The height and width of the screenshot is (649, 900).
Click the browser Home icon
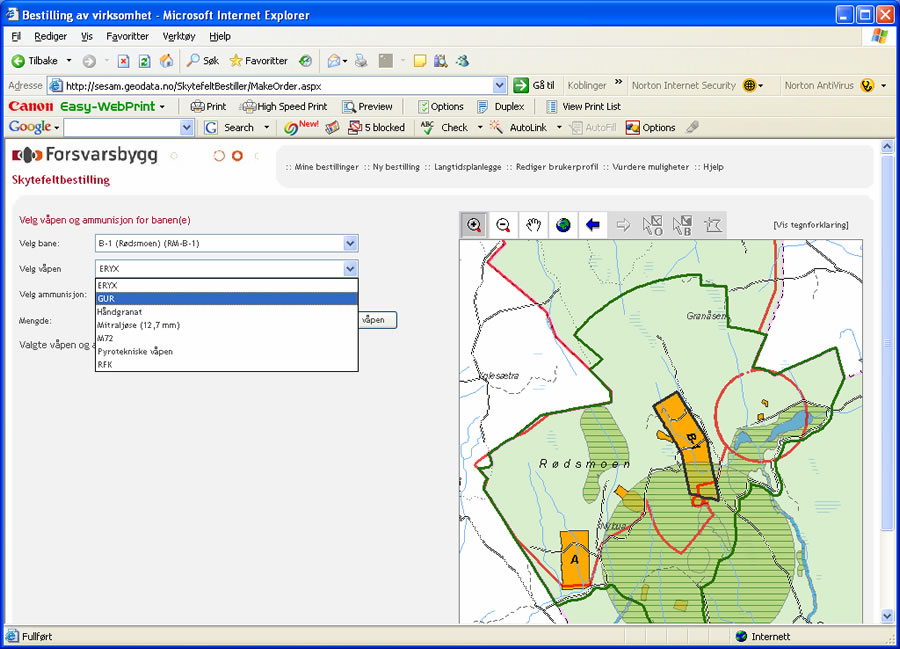click(166, 61)
